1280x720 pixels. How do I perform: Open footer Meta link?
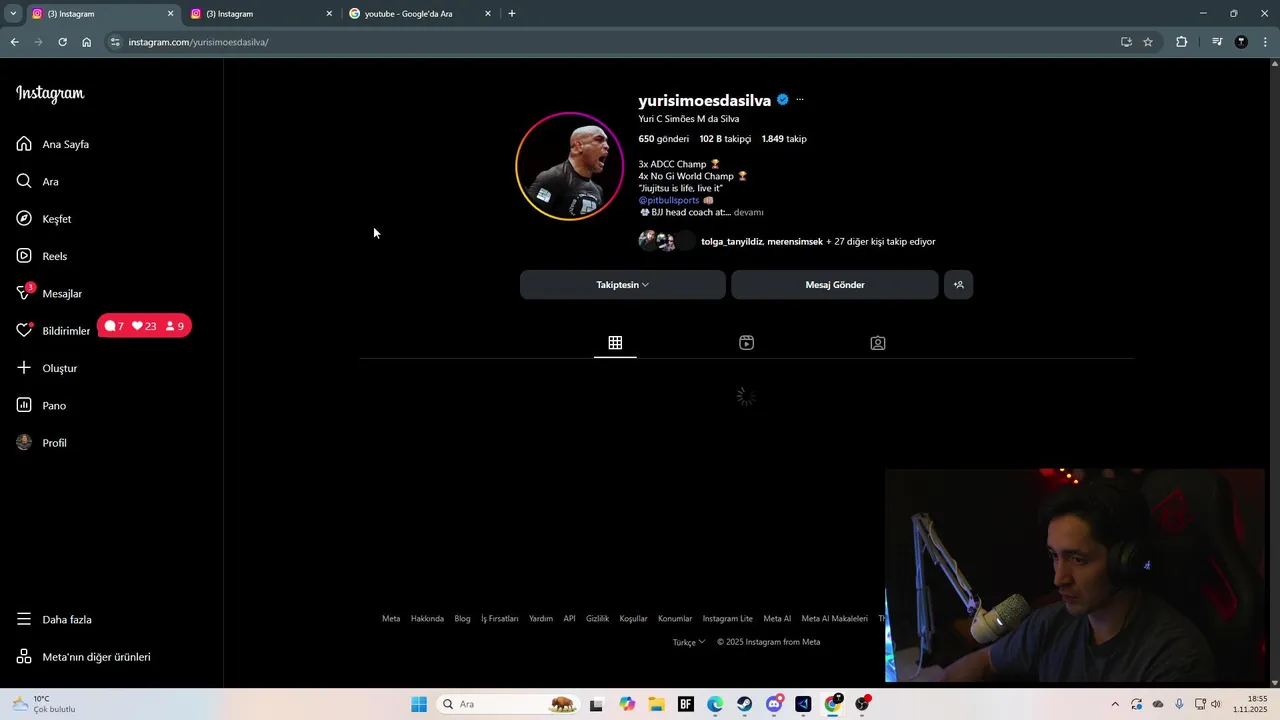click(391, 619)
